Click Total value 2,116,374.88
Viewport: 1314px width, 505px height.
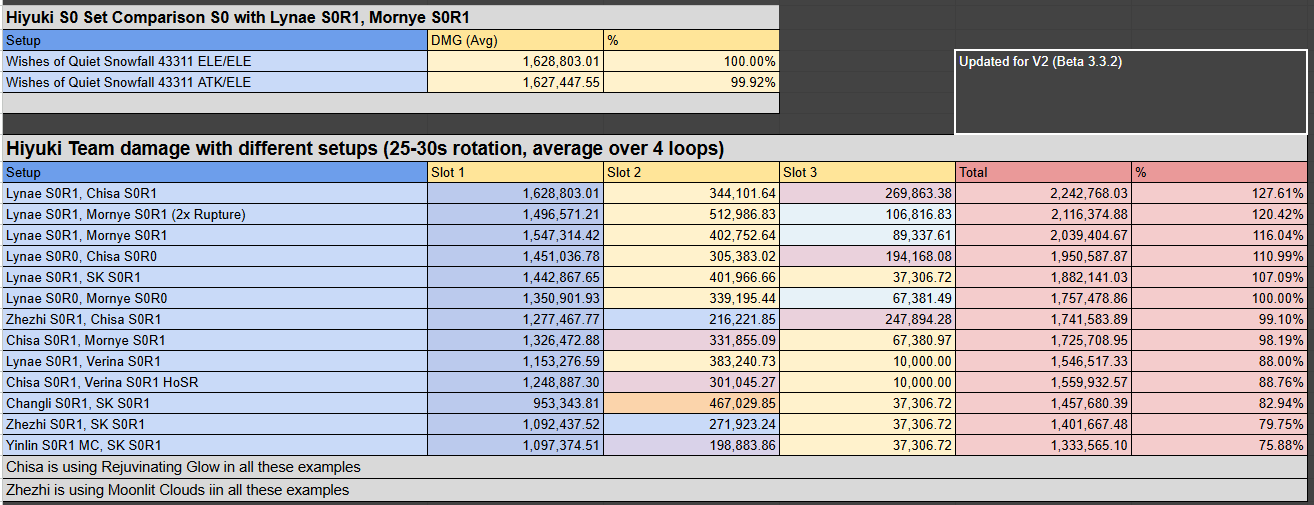pyautogui.click(x=1043, y=214)
